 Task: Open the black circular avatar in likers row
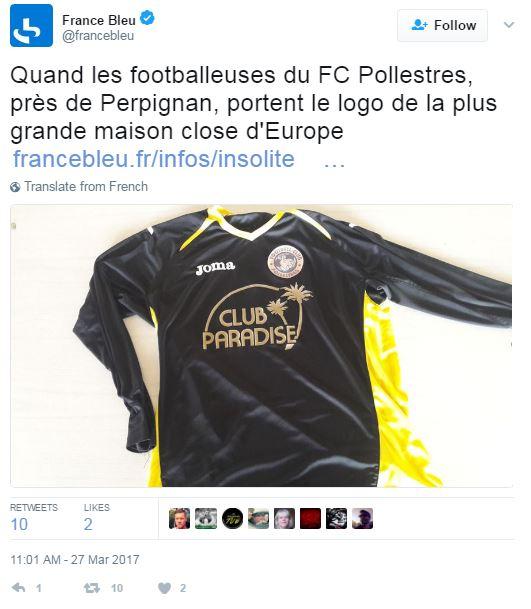pos(232,519)
